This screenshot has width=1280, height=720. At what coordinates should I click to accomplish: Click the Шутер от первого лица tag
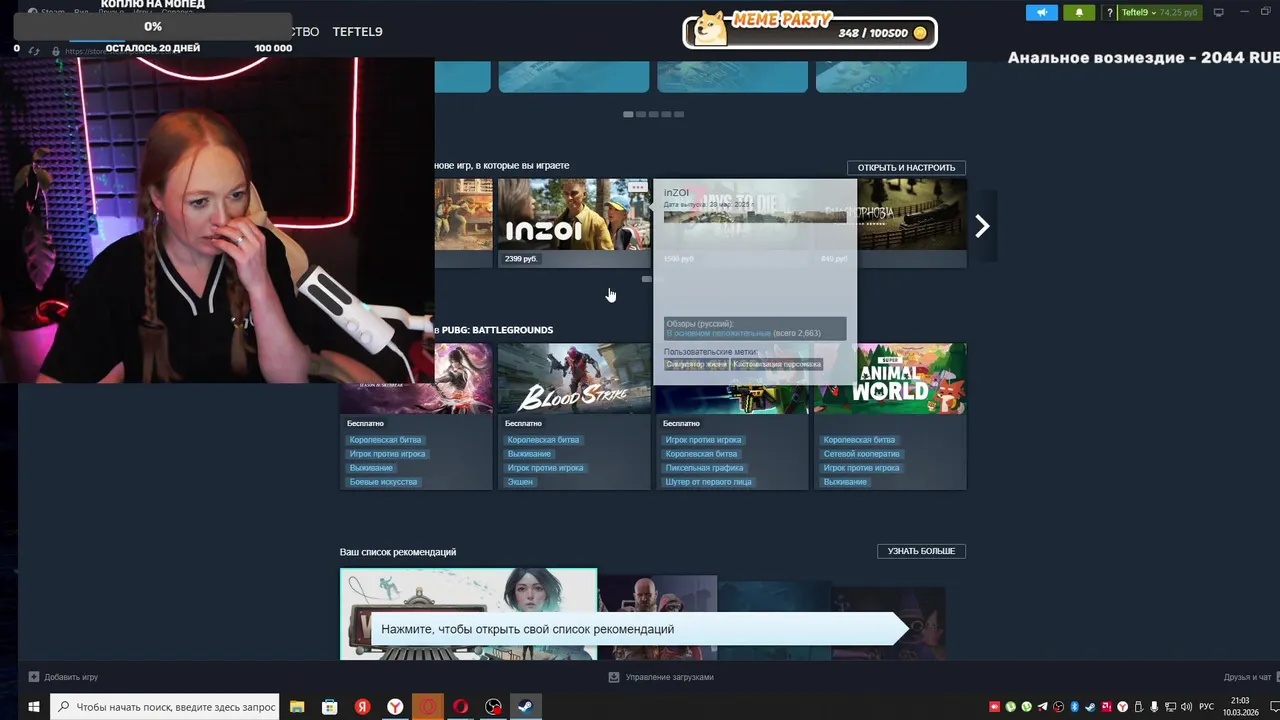pyautogui.click(x=708, y=482)
